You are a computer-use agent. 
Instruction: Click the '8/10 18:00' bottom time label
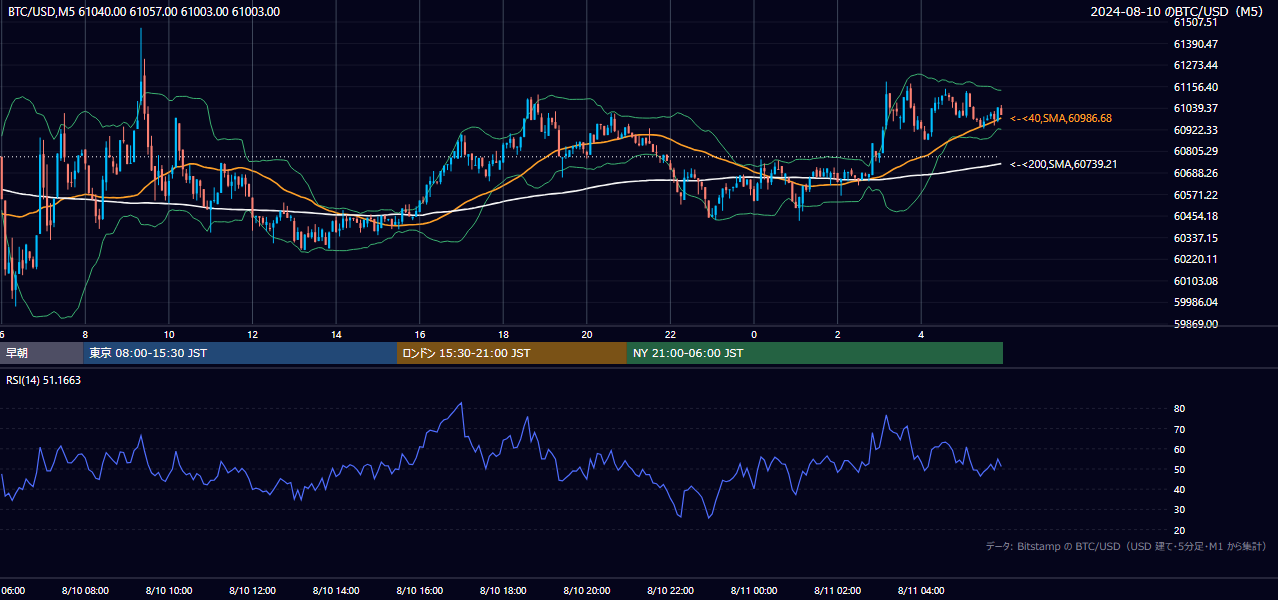coord(503,591)
